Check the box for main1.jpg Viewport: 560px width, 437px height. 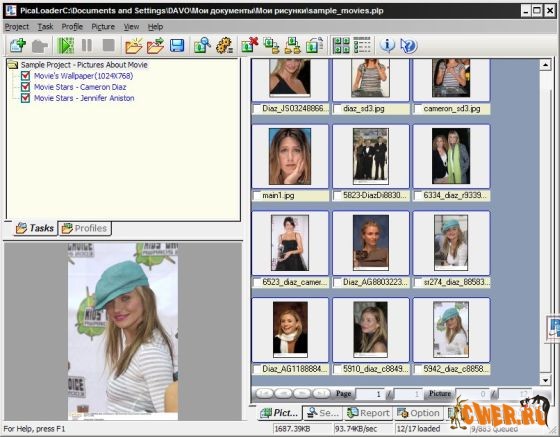(257, 196)
